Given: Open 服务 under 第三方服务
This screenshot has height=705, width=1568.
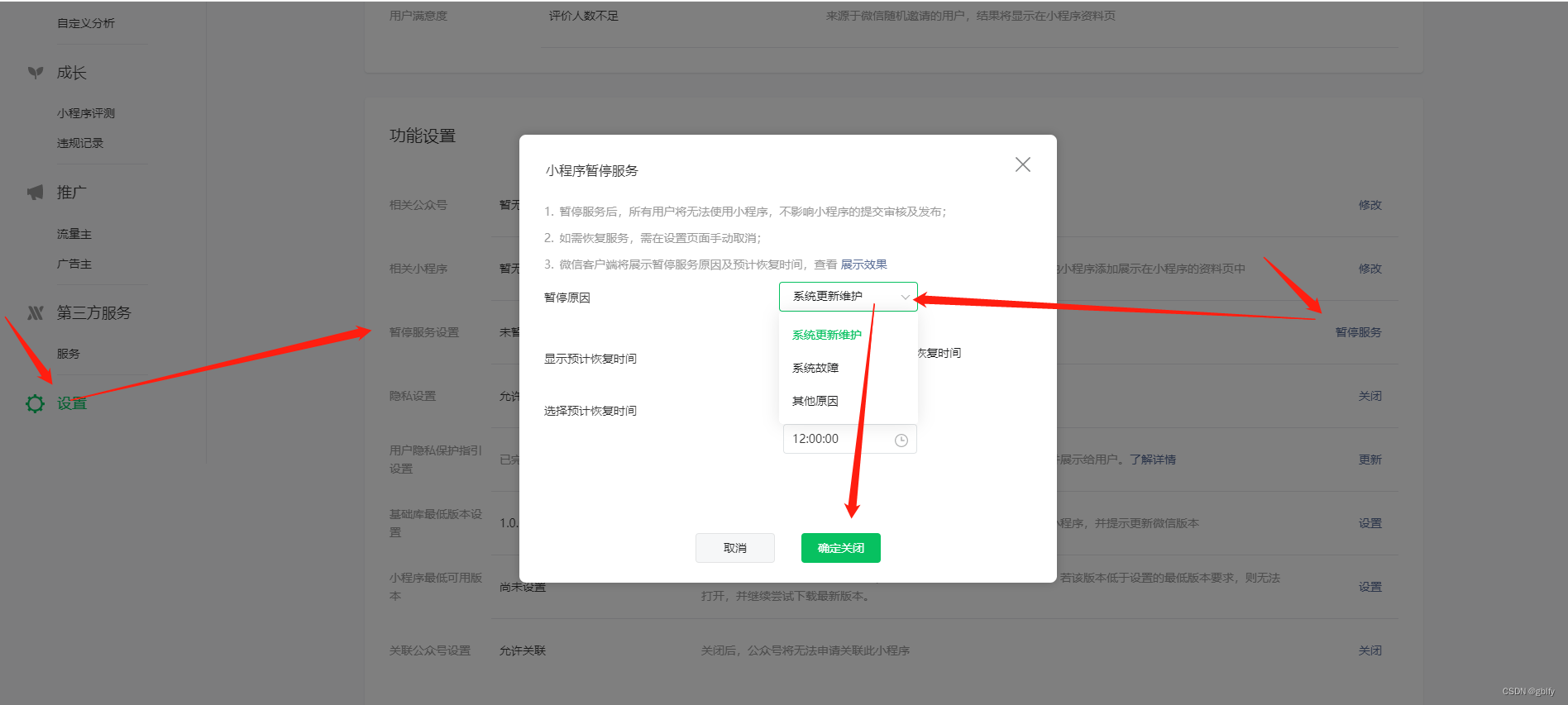Looking at the screenshot, I should click(x=69, y=354).
